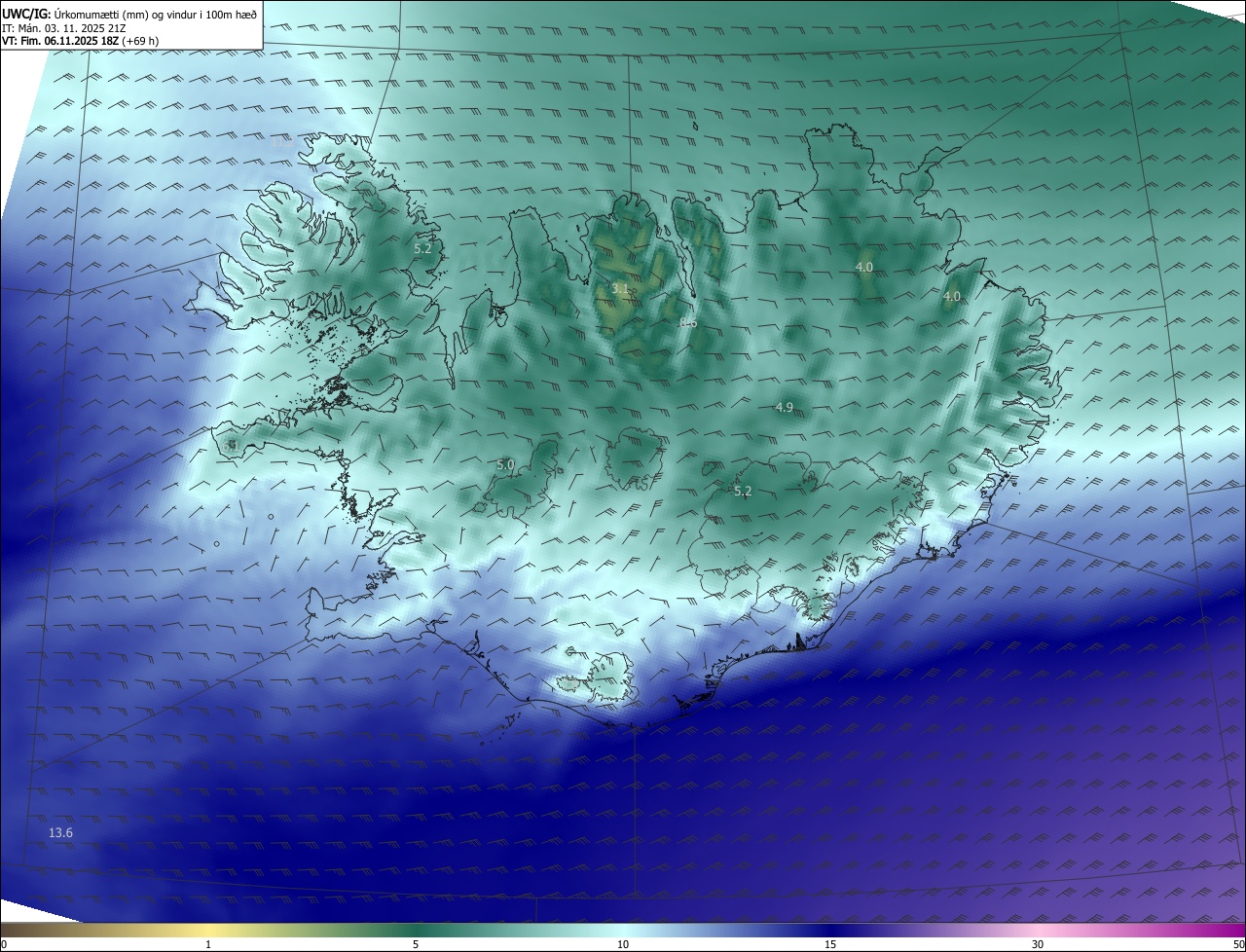Click the 13.6 value over the ocean
Image resolution: width=1246 pixels, height=952 pixels.
click(x=60, y=832)
